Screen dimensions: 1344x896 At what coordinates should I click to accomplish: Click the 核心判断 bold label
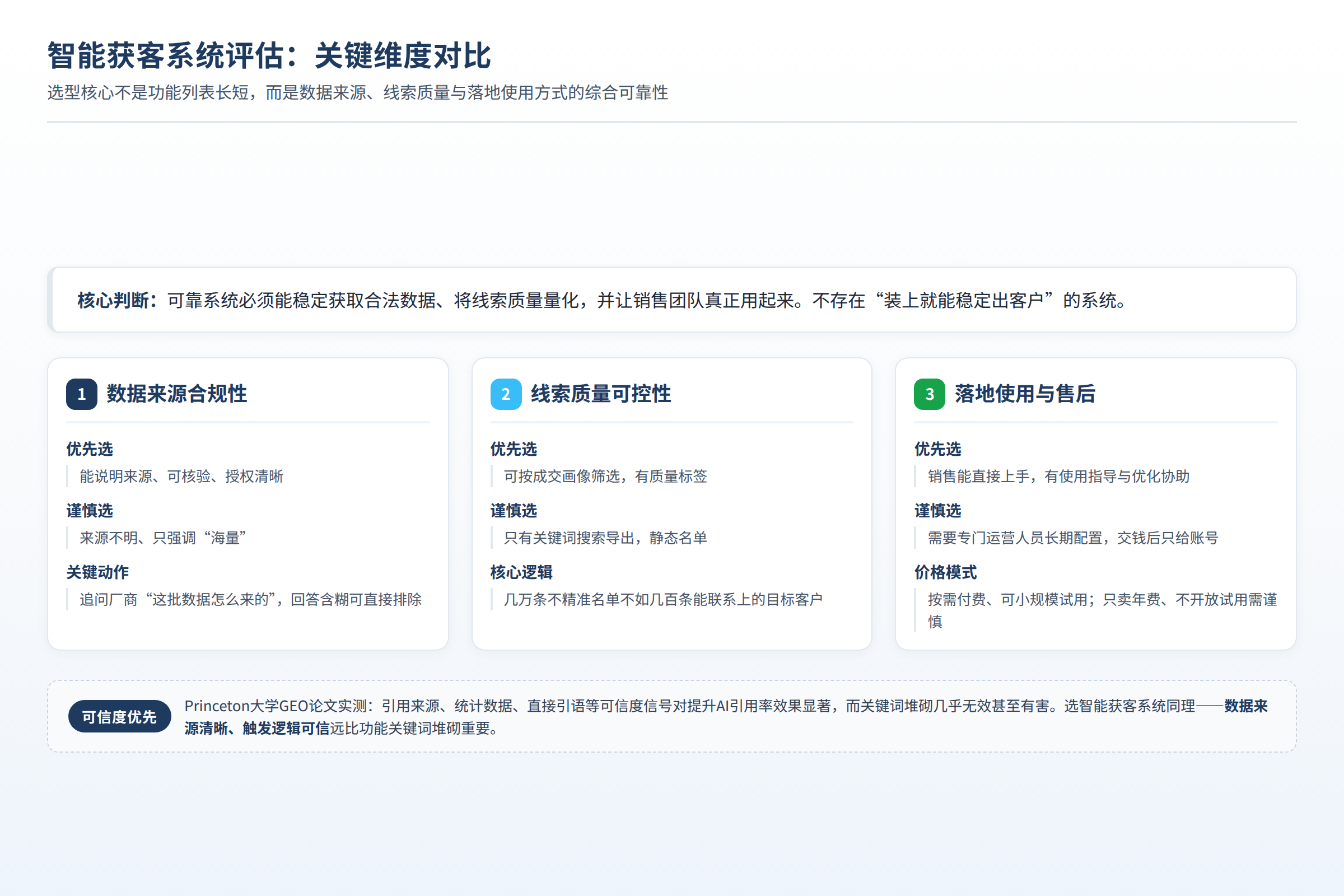[x=118, y=300]
